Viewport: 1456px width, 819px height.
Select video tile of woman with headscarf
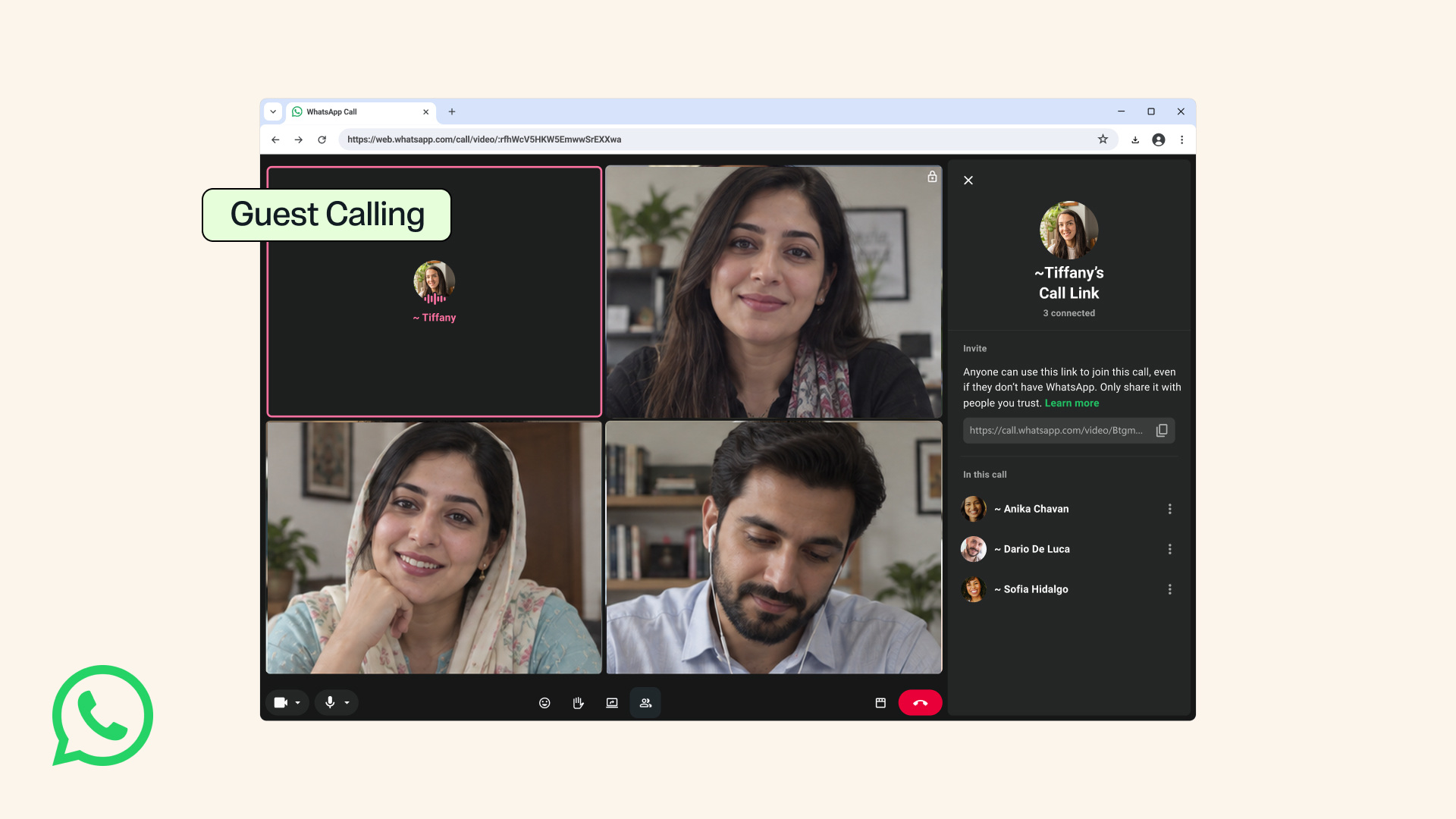[434, 548]
